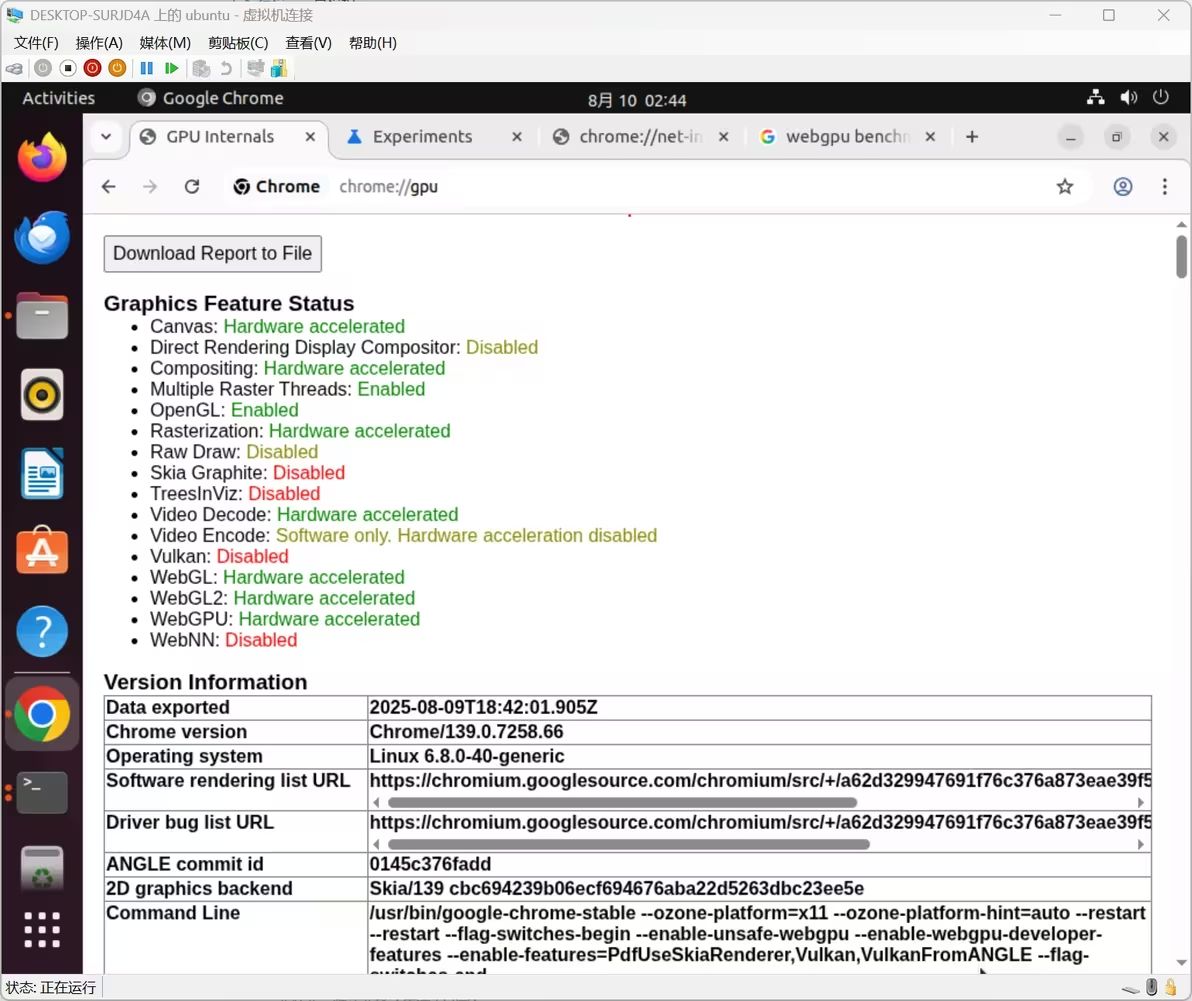Go back in Chrome
Screen dimensions: 1192x1001
coord(109,187)
